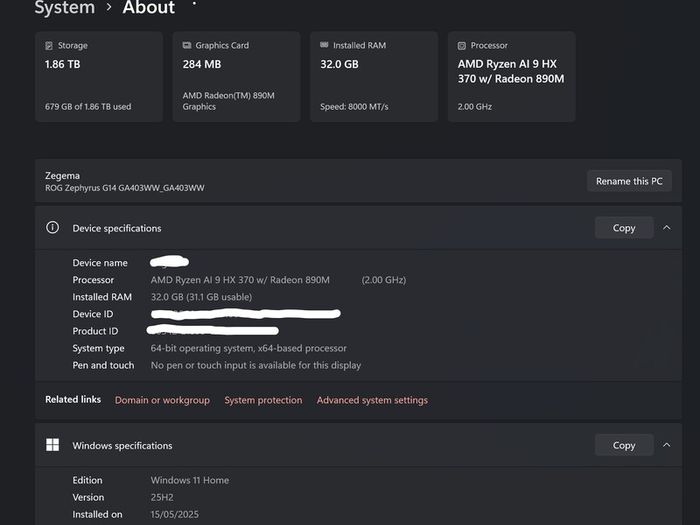Copy the Windows specifications
This screenshot has width=700, height=525.
coord(624,445)
